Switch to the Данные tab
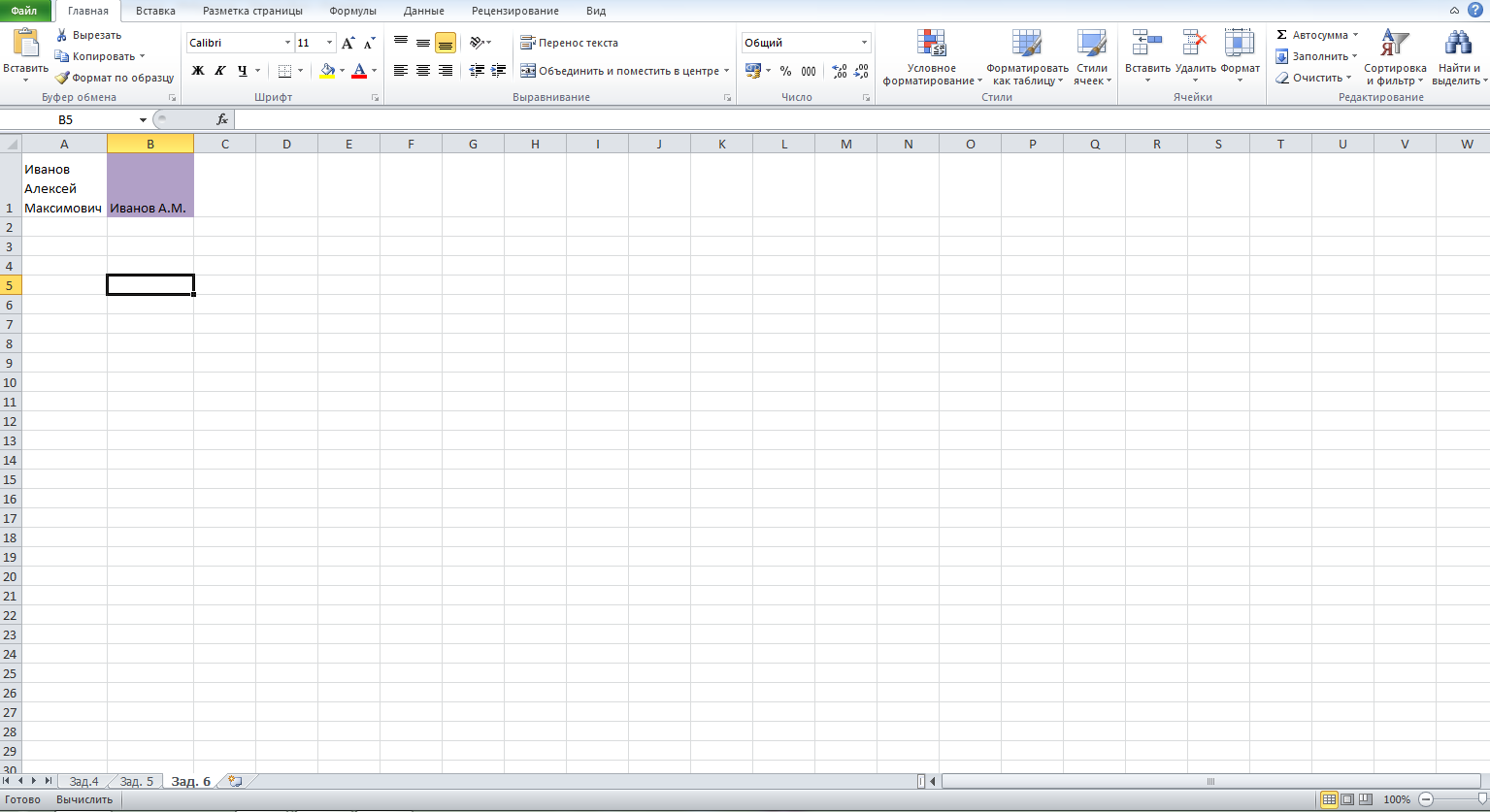This screenshot has width=1490, height=812. 423,11
